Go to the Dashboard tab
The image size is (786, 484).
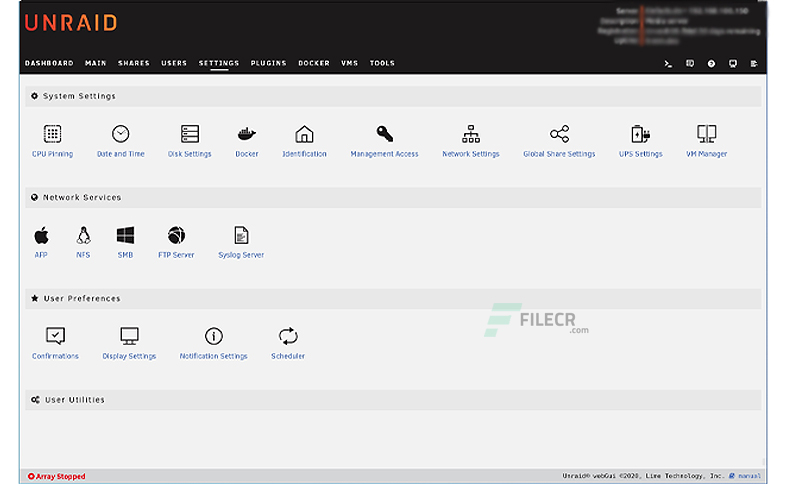[x=49, y=63]
